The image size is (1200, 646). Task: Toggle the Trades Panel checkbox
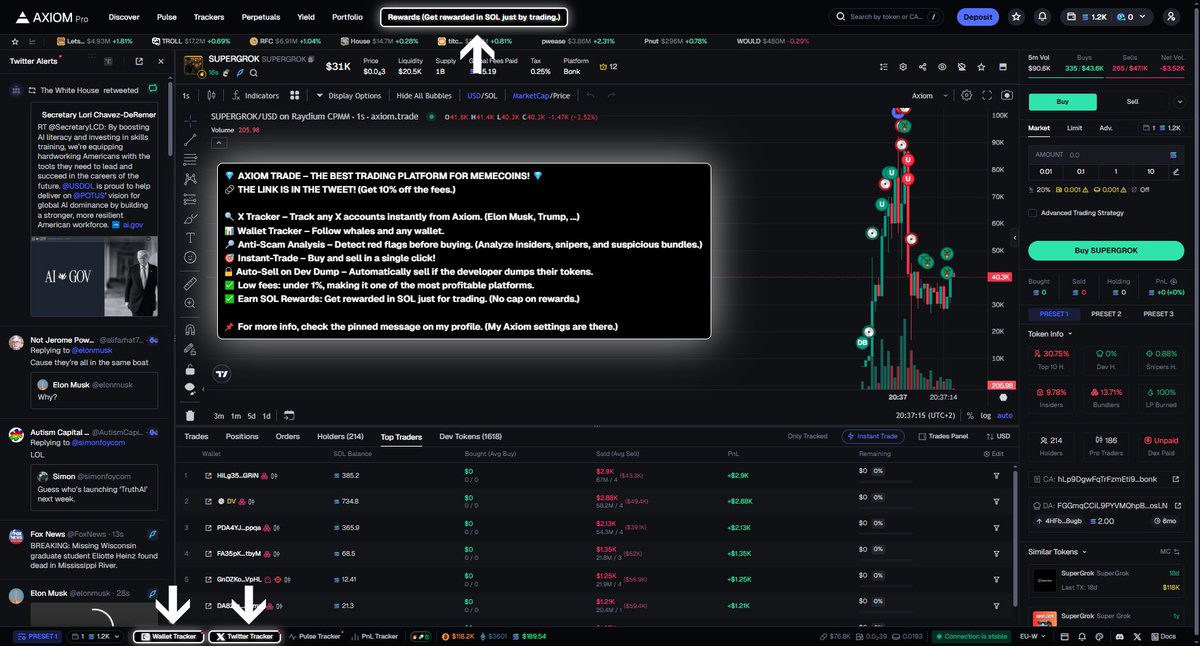click(944, 436)
